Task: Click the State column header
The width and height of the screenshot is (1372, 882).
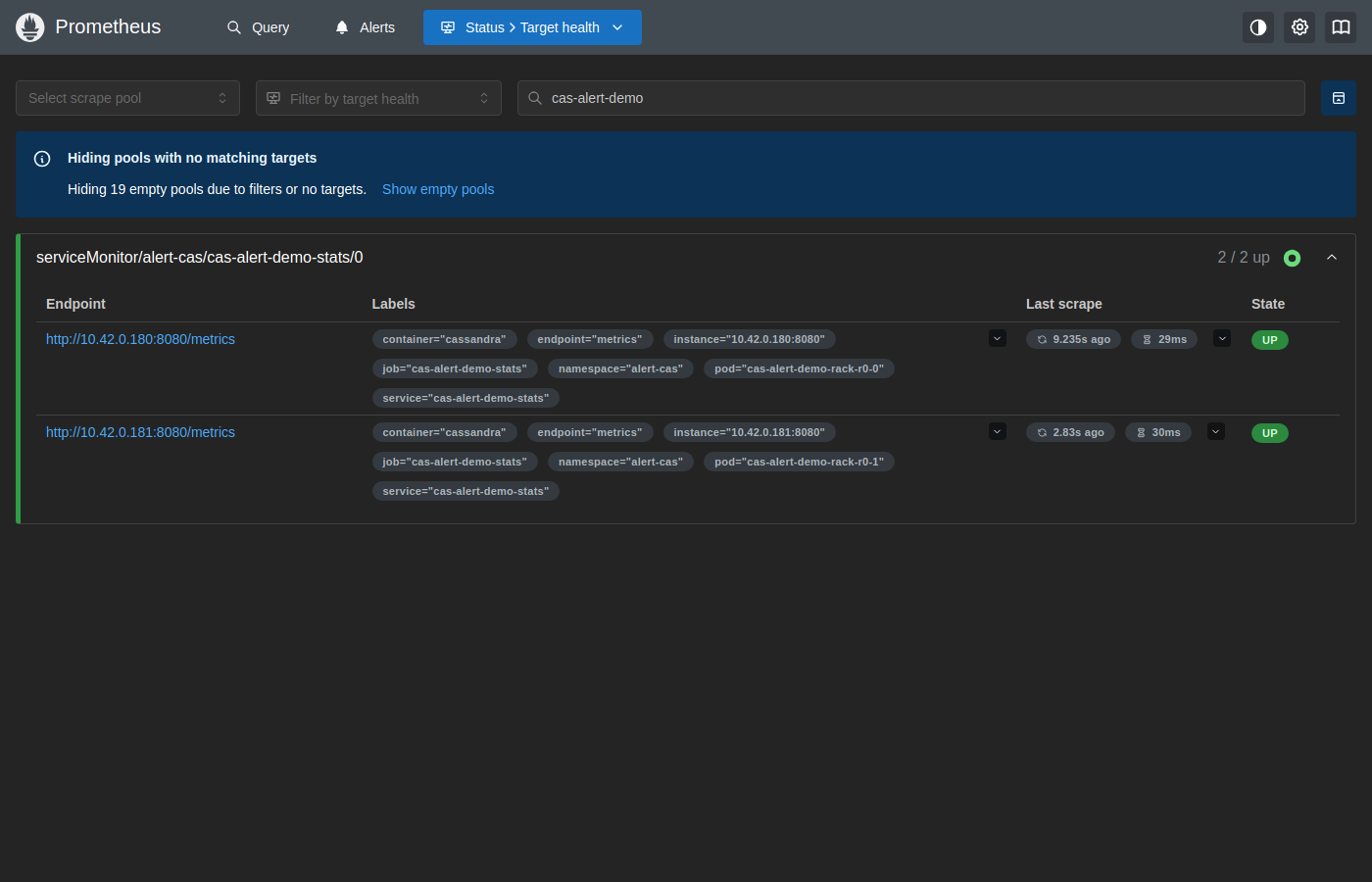Action: click(1268, 304)
